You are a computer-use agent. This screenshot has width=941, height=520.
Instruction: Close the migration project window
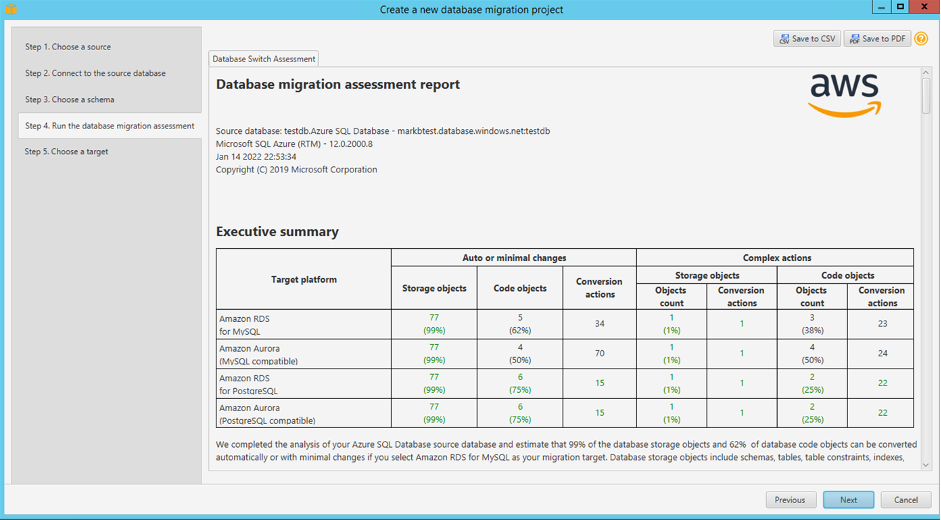pos(925,7)
